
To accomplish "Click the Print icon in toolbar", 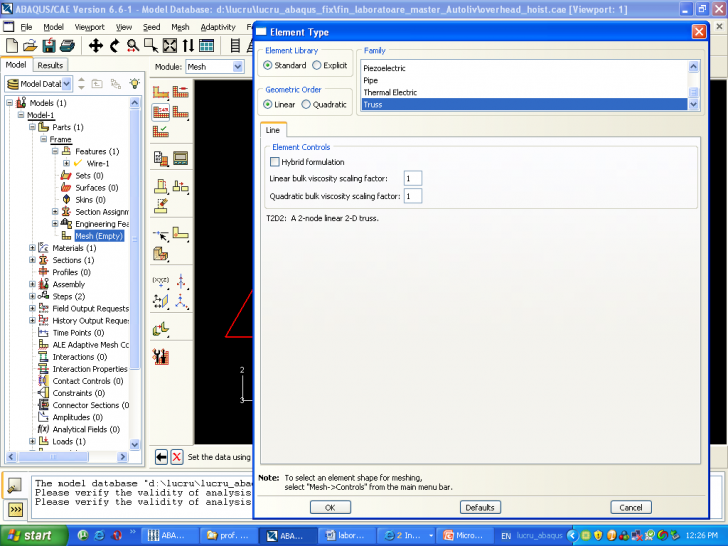I will (x=64, y=45).
